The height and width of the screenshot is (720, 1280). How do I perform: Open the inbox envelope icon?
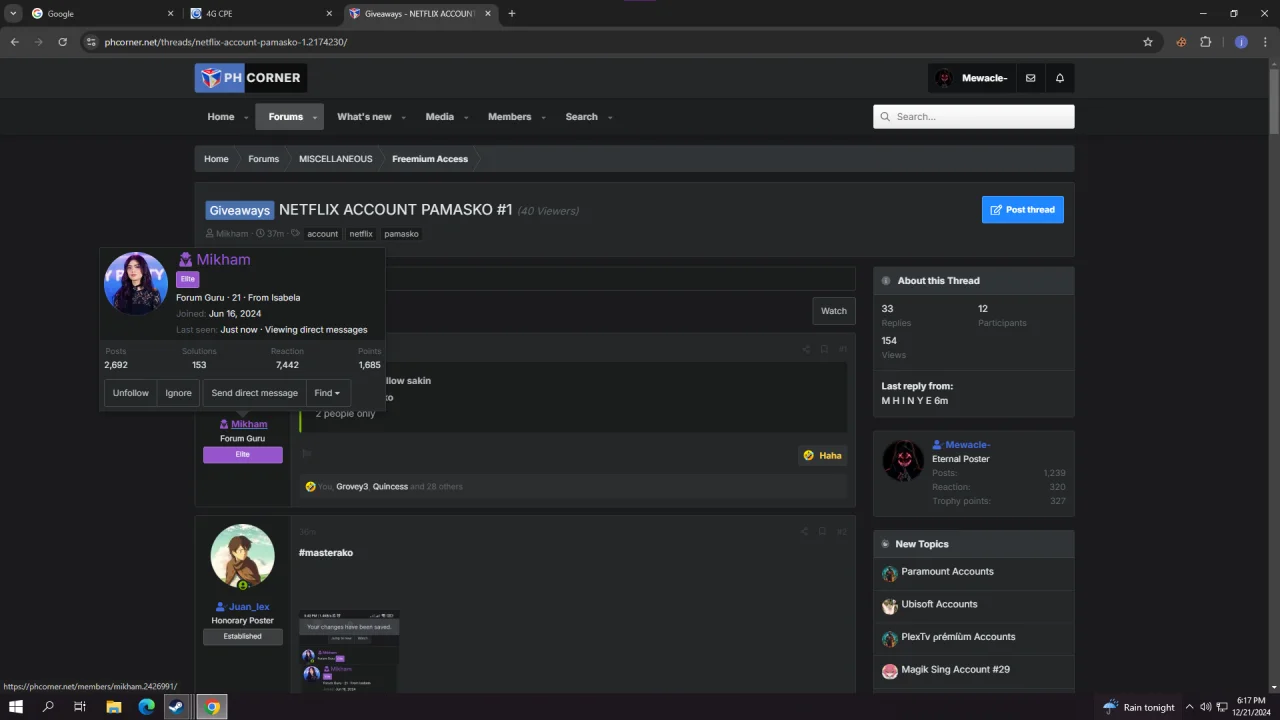[x=1030, y=78]
